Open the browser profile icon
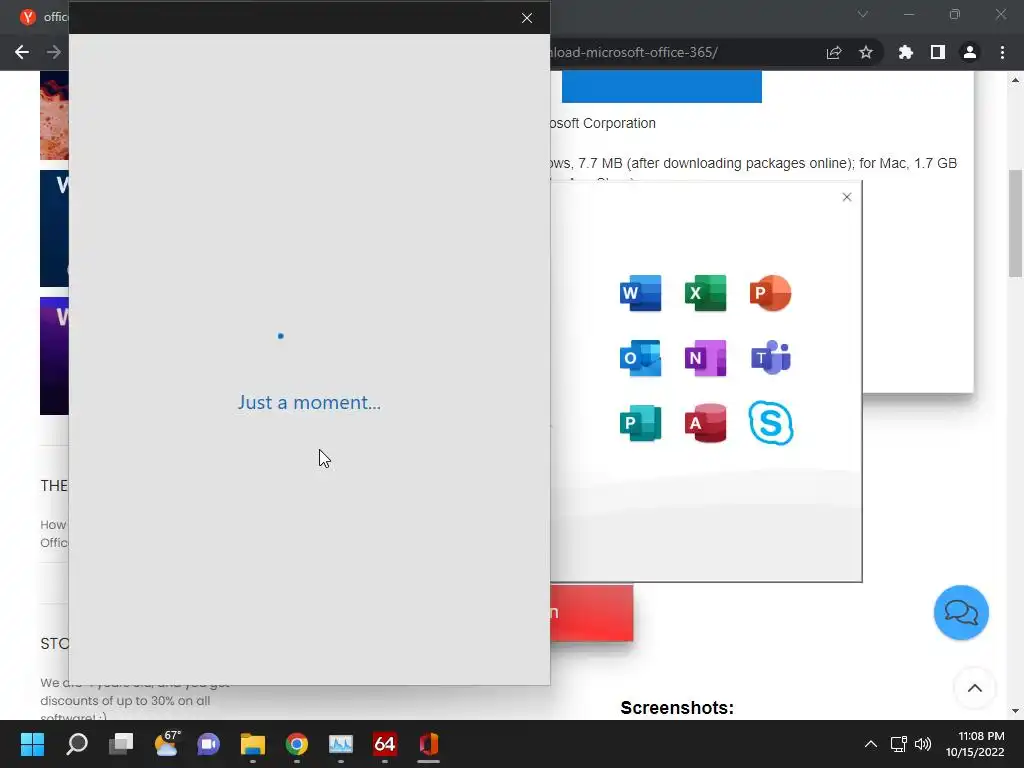1024x768 pixels. (x=970, y=52)
